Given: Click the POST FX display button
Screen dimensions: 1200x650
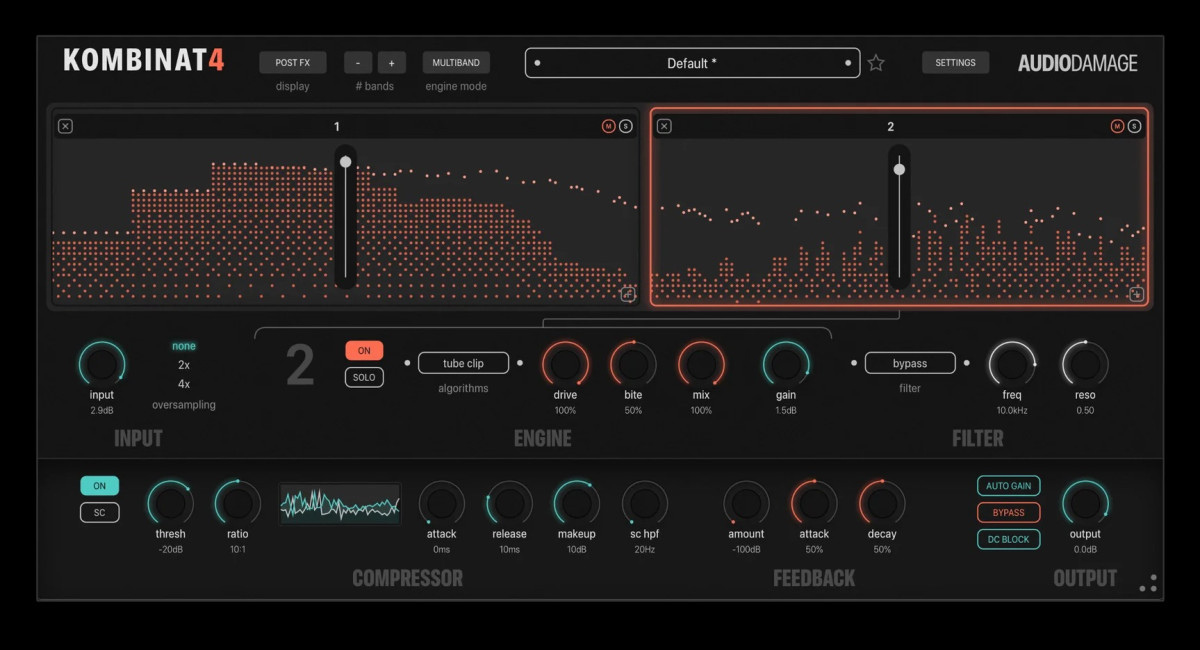Looking at the screenshot, I should (293, 63).
